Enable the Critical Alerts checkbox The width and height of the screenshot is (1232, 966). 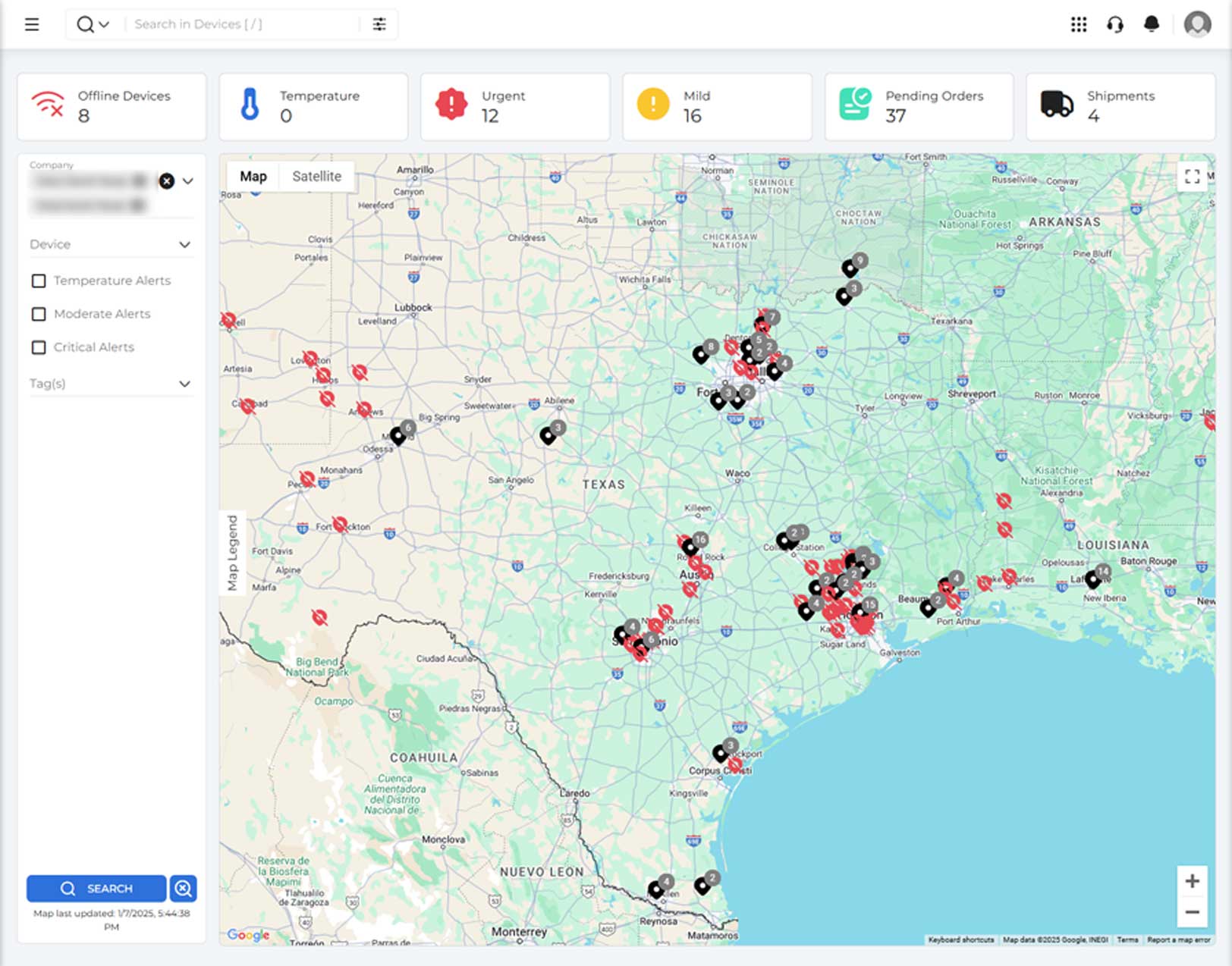[x=39, y=347]
